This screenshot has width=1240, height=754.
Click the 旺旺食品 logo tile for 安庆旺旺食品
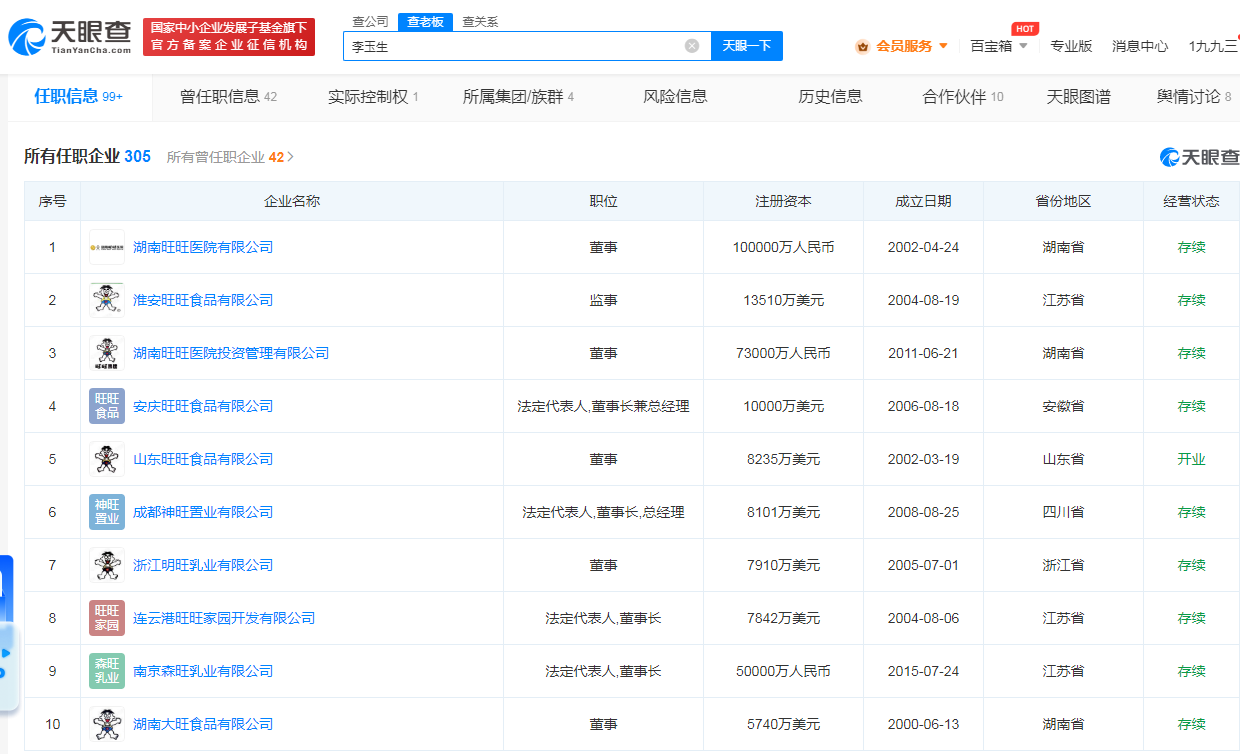[107, 406]
